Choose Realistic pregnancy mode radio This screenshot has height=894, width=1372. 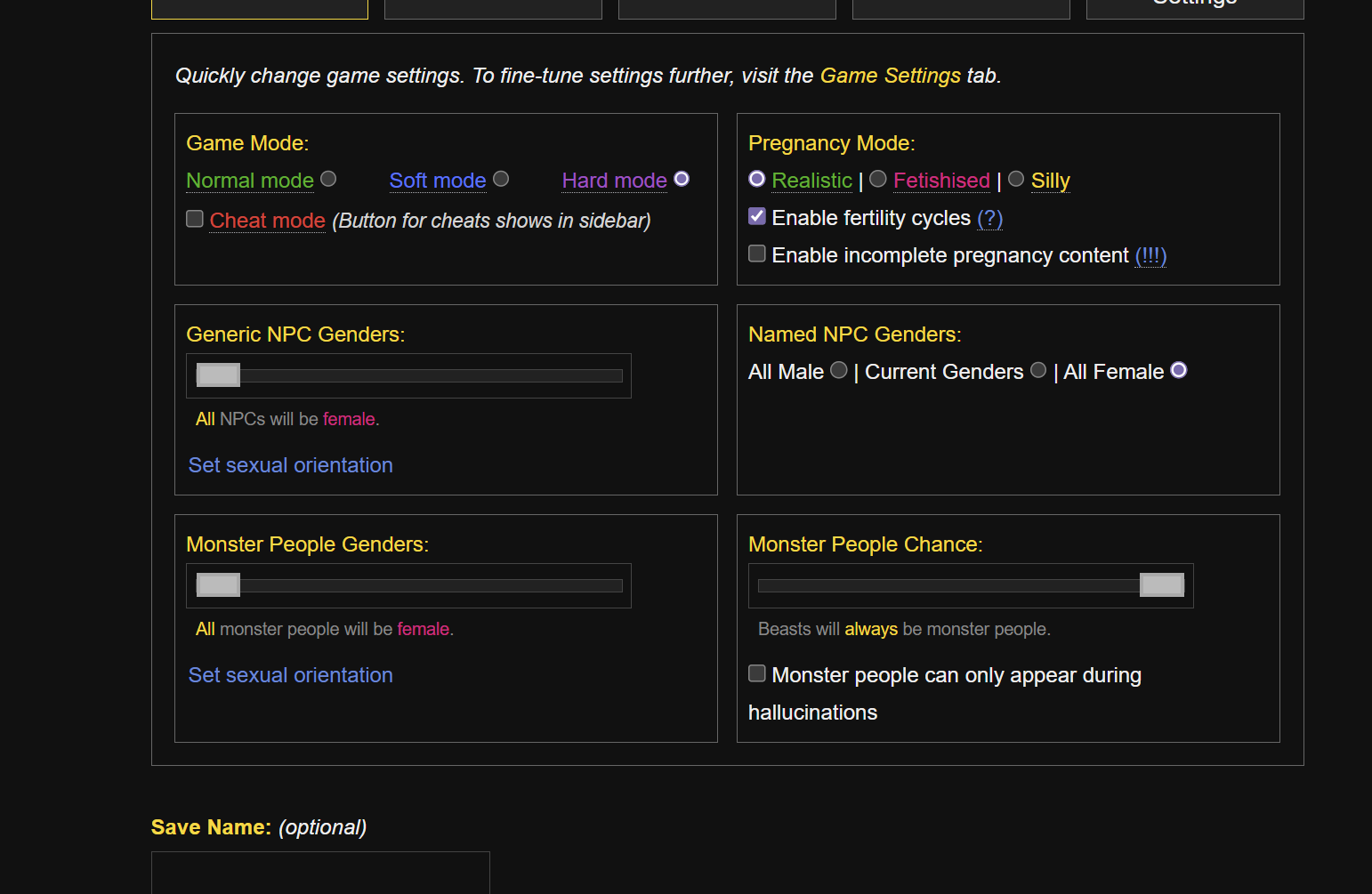coord(757,179)
